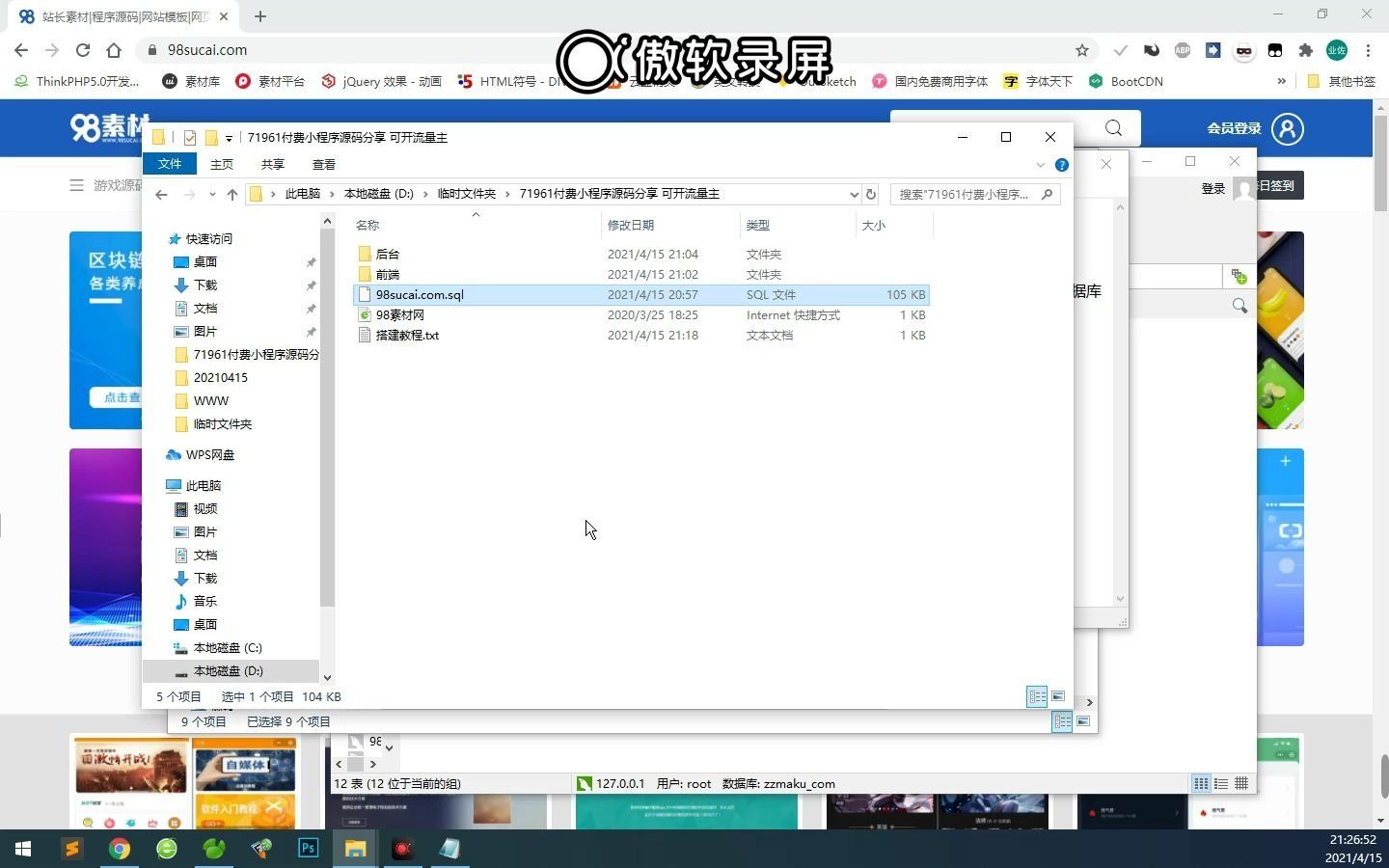1389x868 pixels.
Task: Bookmark this page with star icon
Action: coord(1082,50)
